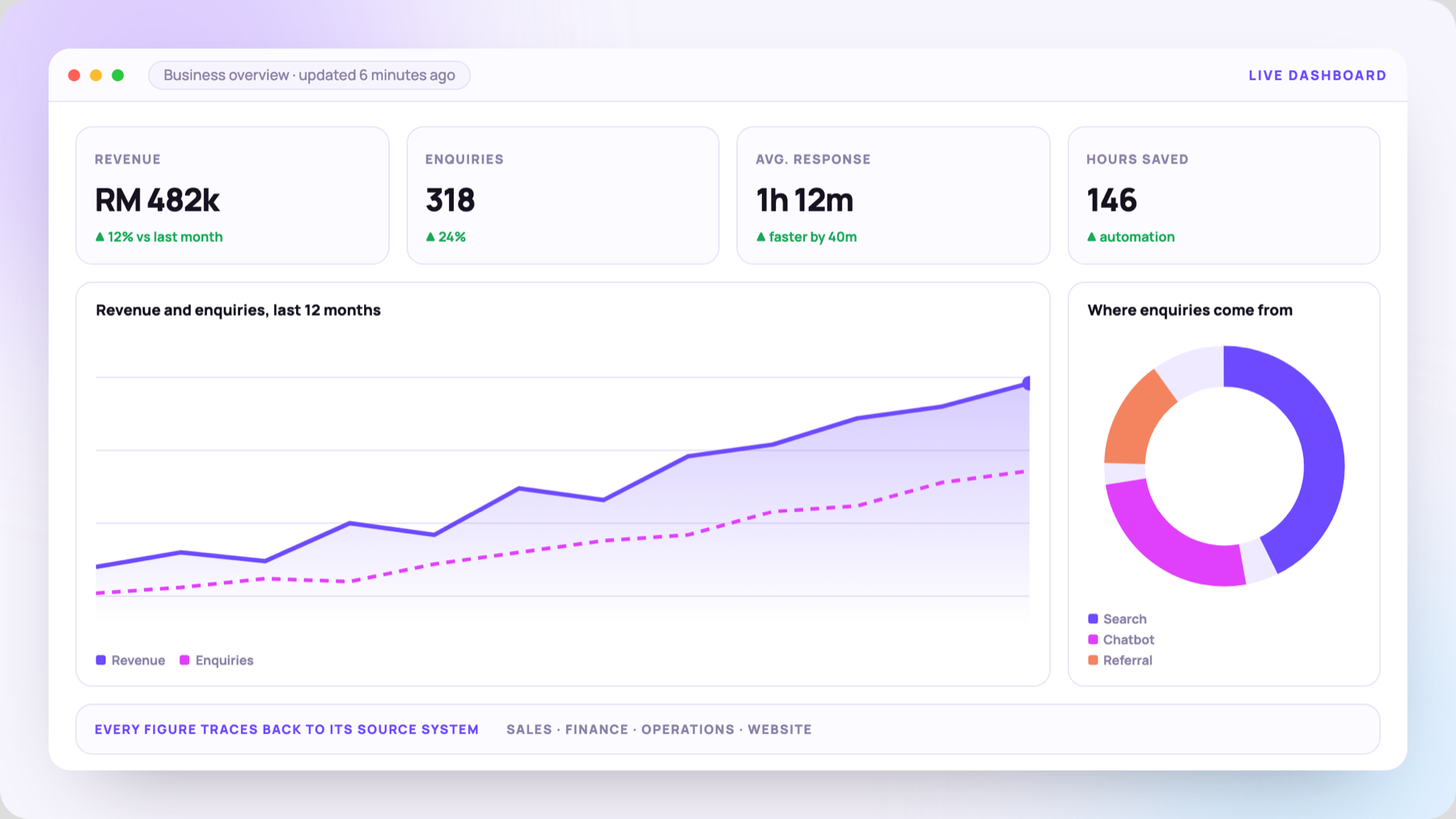1456x819 pixels.
Task: Click the Search legend label
Action: [x=1125, y=619]
